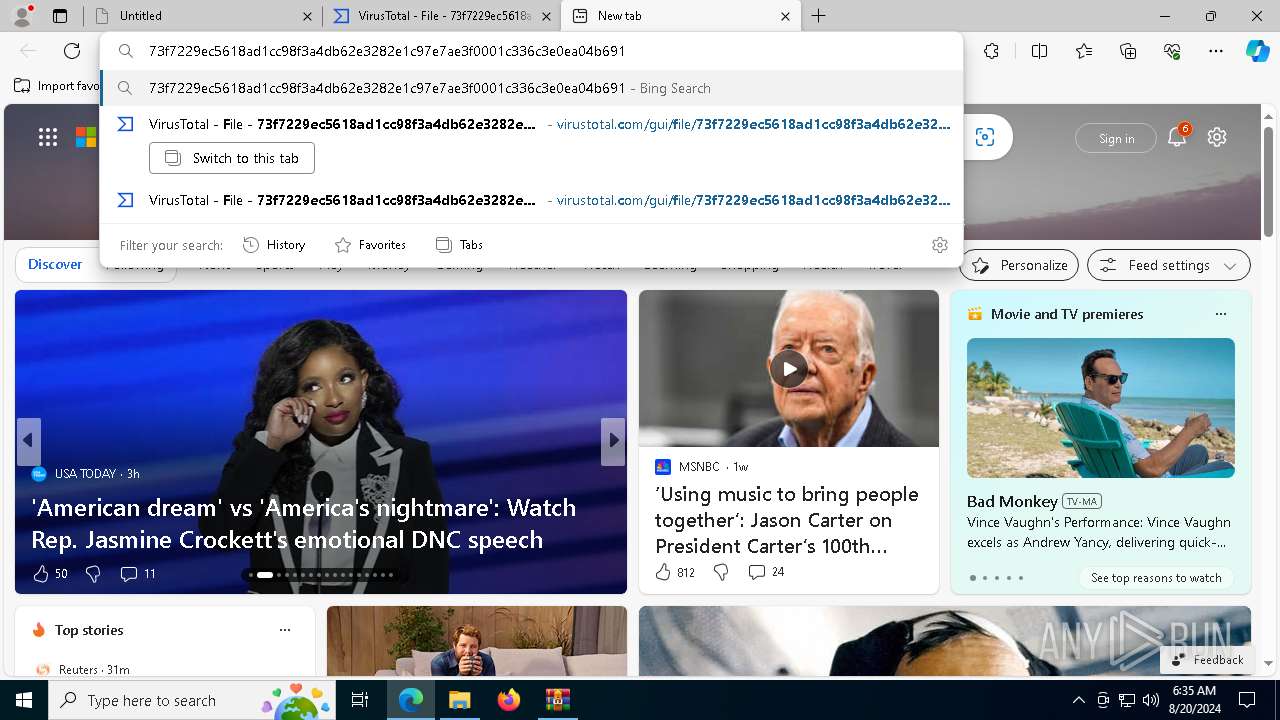The width and height of the screenshot is (1280, 720).
Task: Click the Switch to this tab button
Action: pos(232,158)
